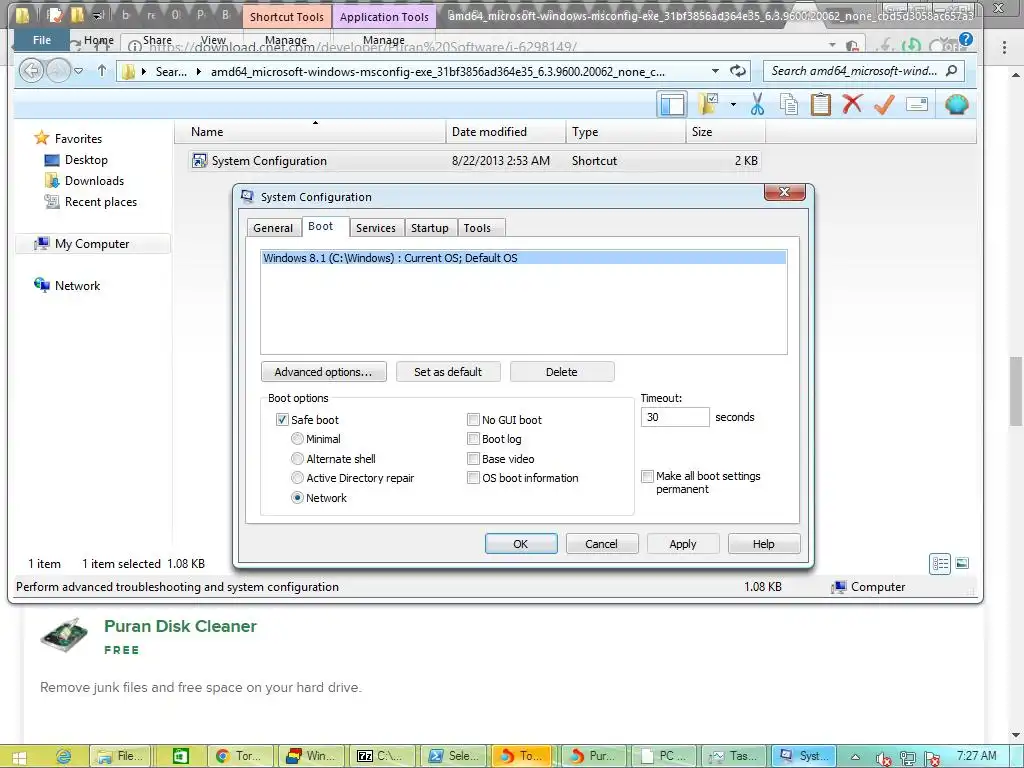Sort by the Type column header
The height and width of the screenshot is (768, 1024).
coord(626,132)
